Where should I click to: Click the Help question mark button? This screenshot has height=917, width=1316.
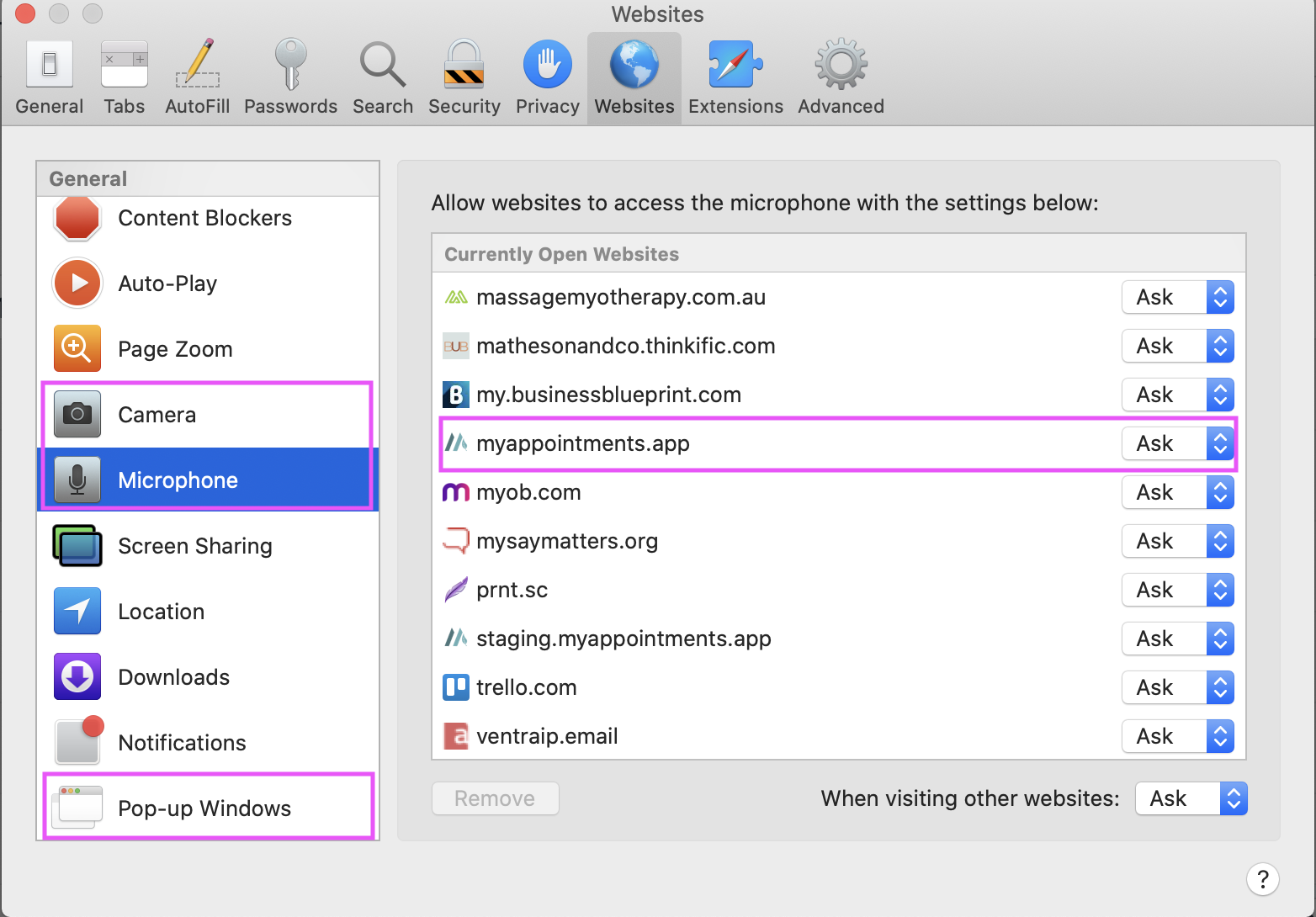point(1262,880)
